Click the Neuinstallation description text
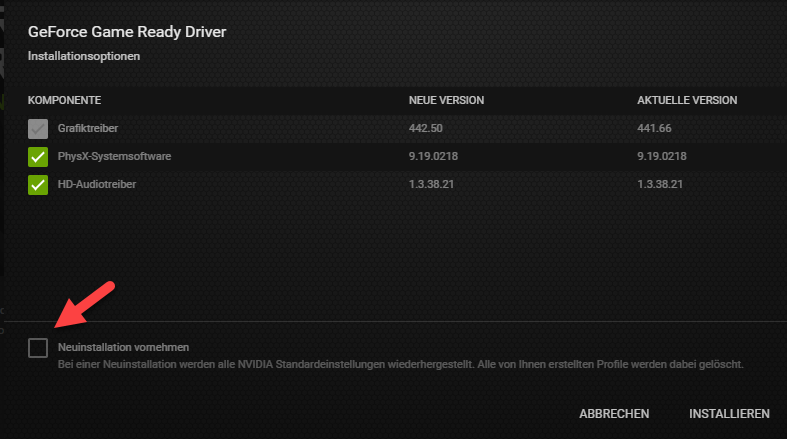This screenshot has height=439, width=787. point(401,364)
